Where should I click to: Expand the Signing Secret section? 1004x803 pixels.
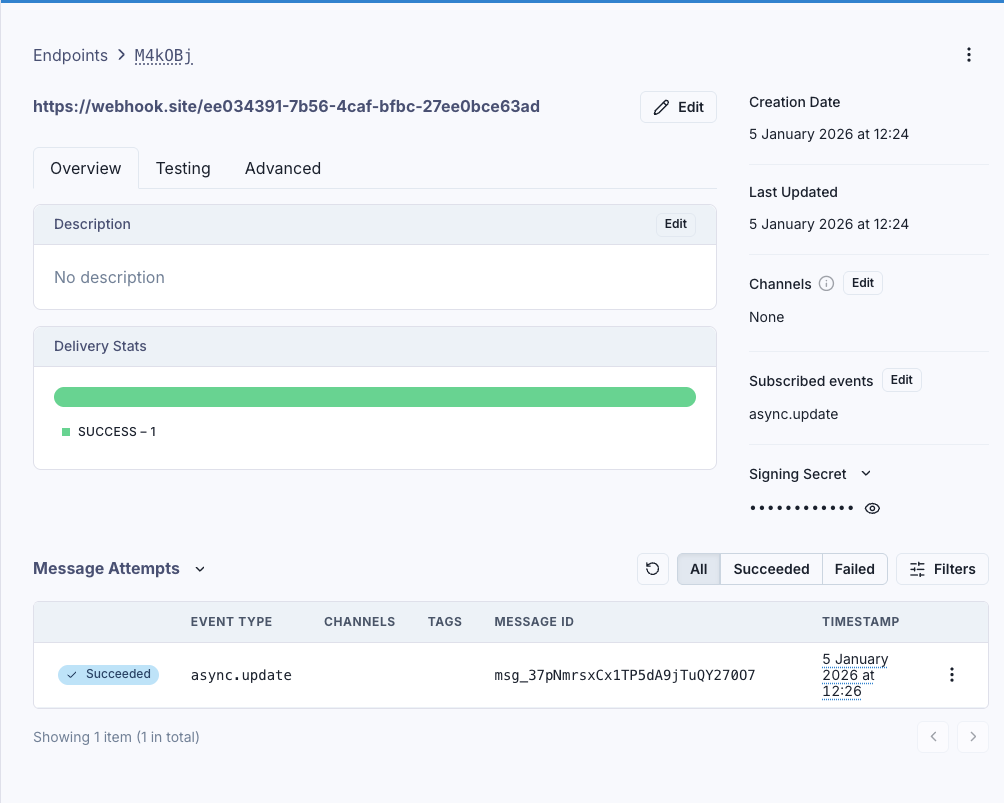coord(864,474)
